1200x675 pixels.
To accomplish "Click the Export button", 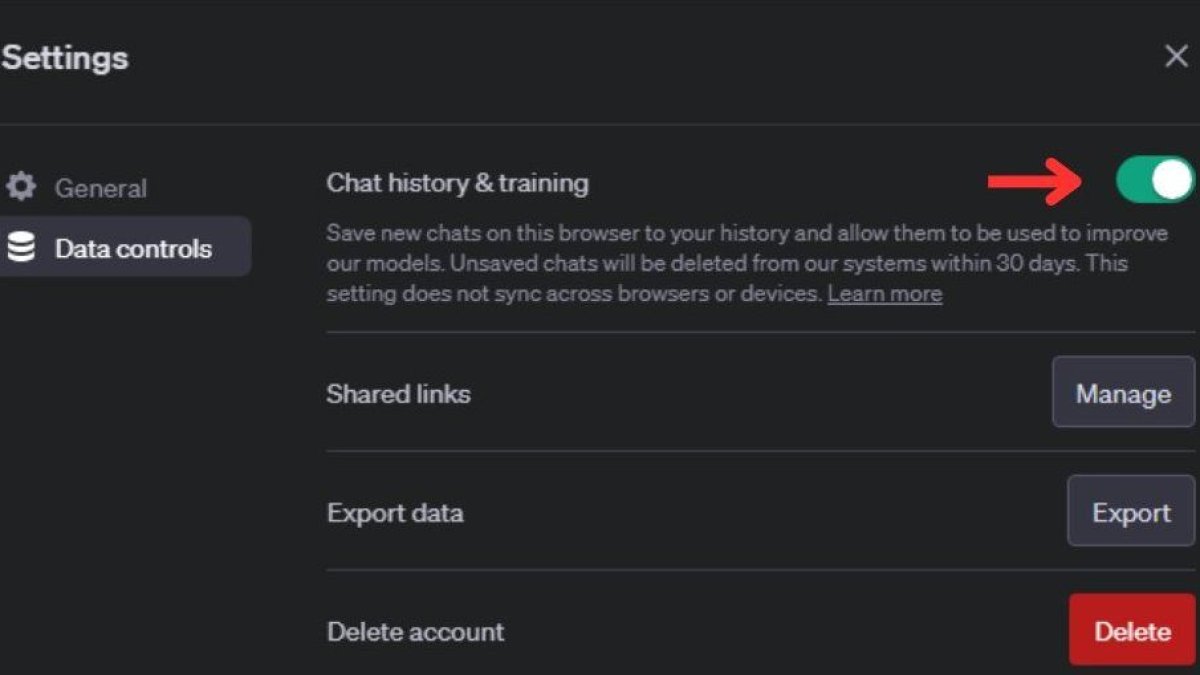I will pyautogui.click(x=1131, y=512).
